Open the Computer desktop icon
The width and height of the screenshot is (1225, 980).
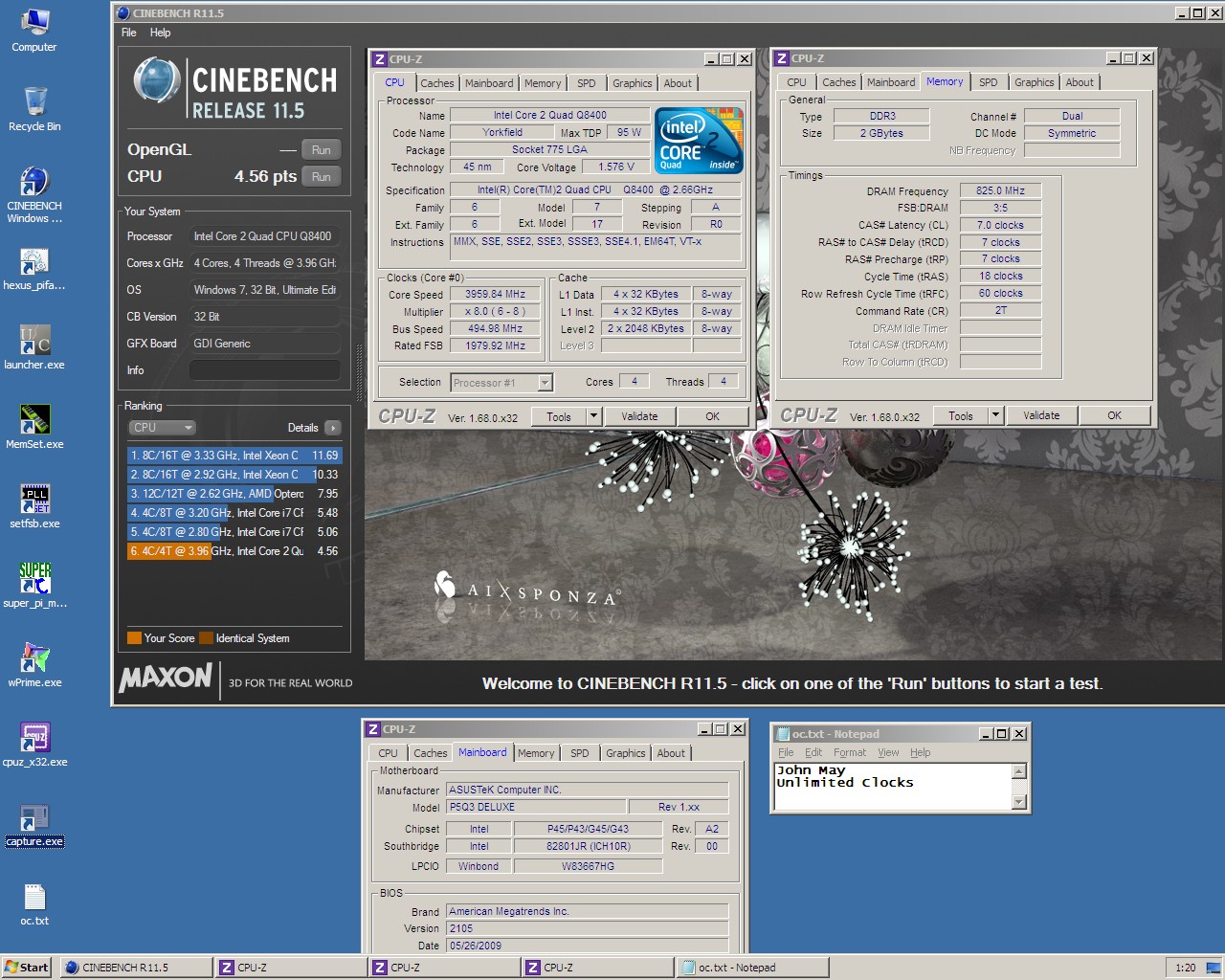tap(34, 30)
